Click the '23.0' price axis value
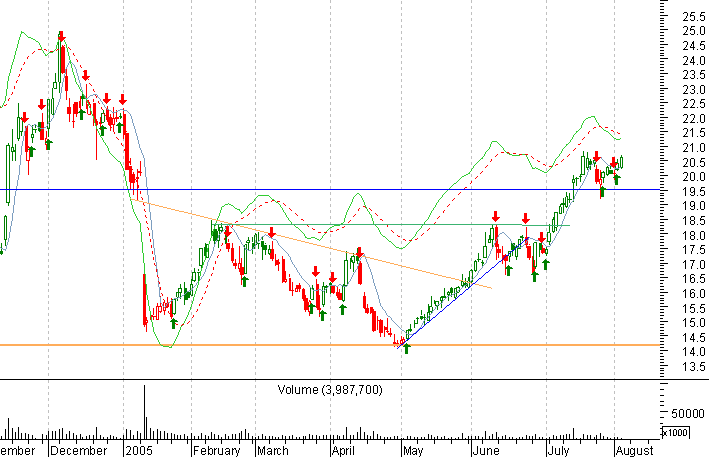 click(x=693, y=90)
